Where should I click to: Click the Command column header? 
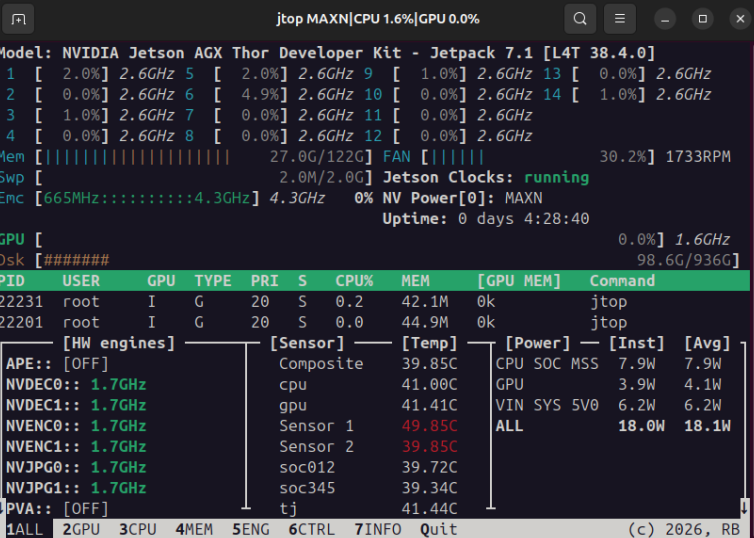click(x=622, y=281)
